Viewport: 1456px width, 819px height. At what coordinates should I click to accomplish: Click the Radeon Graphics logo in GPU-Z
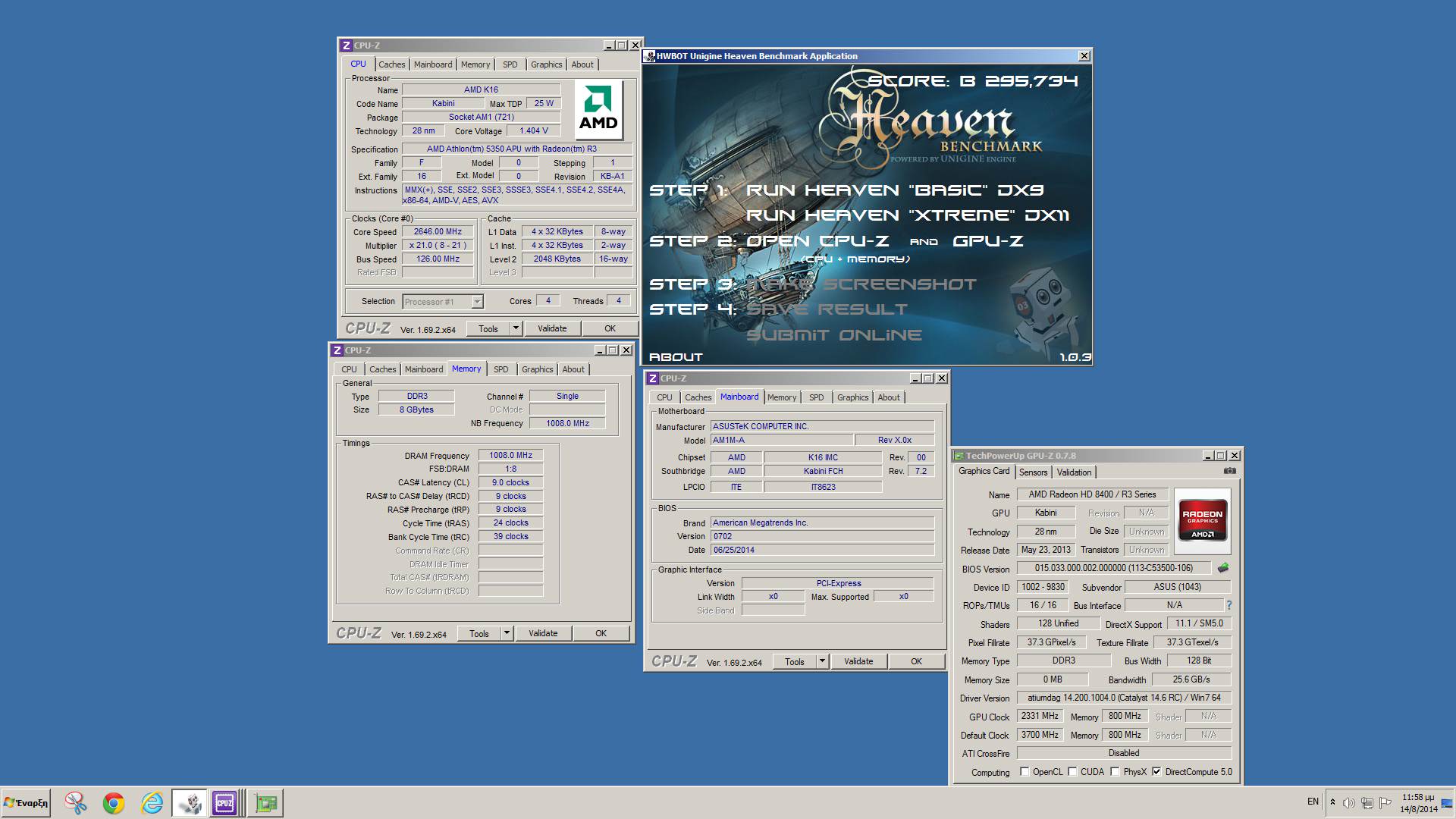(x=1203, y=519)
